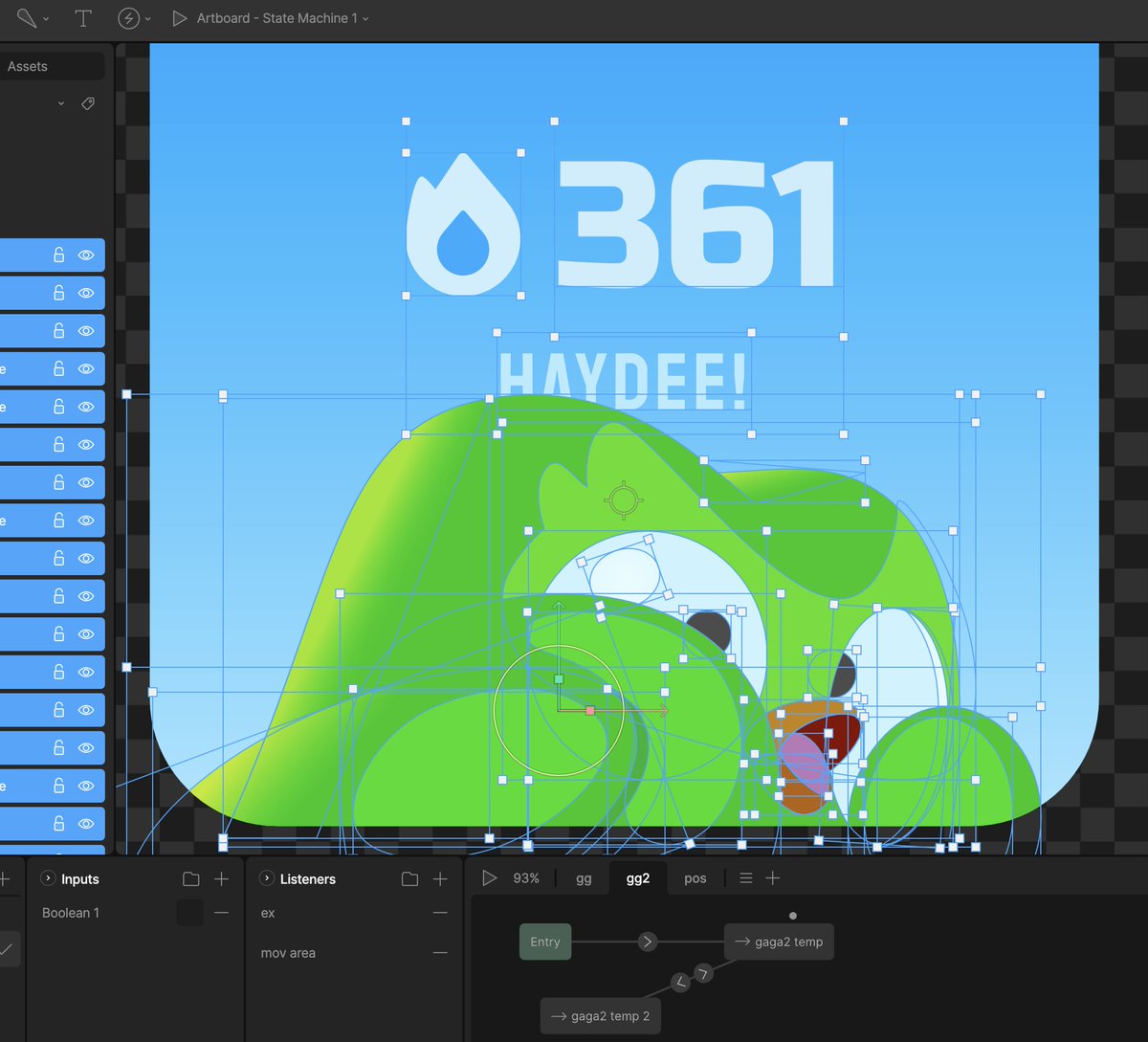
Task: Open the chevron dropdown beside the tag icon
Action: [x=61, y=103]
